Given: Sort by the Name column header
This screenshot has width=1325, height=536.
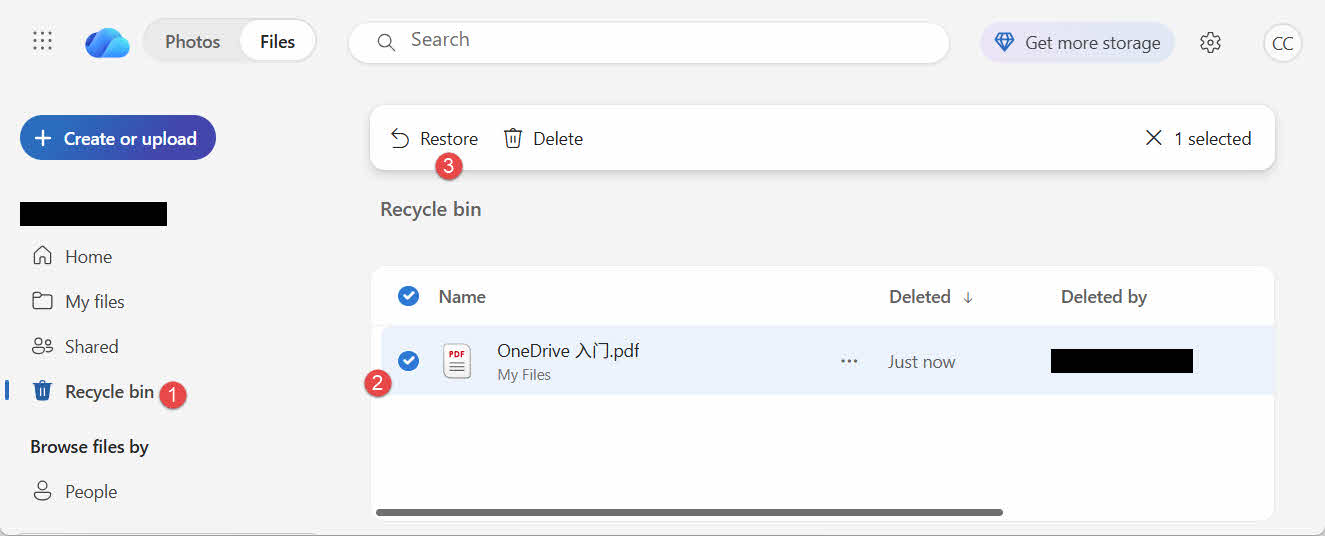Looking at the screenshot, I should click(462, 297).
